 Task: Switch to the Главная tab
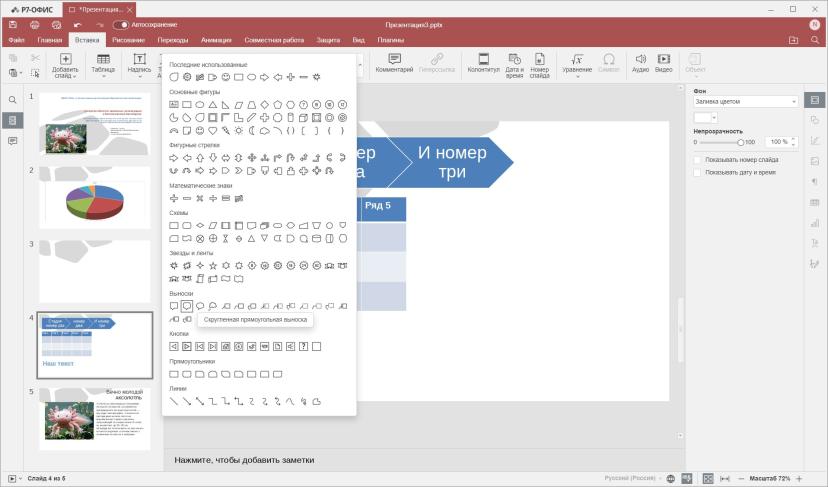[x=50, y=40]
